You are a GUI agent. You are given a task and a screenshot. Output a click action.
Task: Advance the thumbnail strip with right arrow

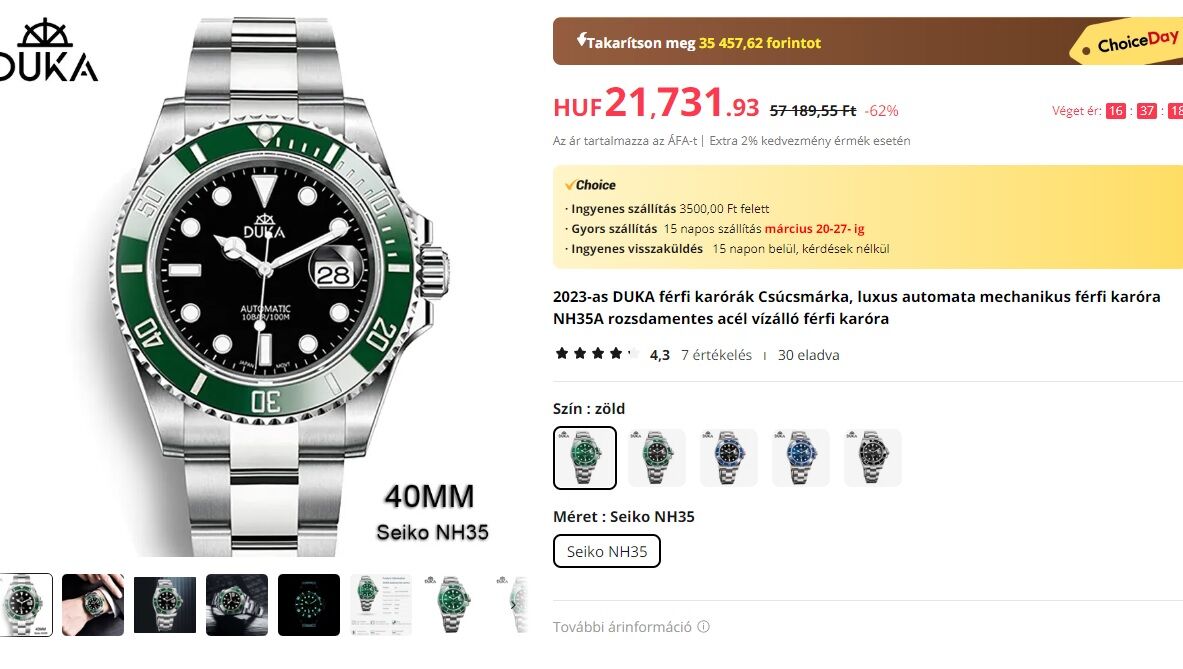point(513,605)
